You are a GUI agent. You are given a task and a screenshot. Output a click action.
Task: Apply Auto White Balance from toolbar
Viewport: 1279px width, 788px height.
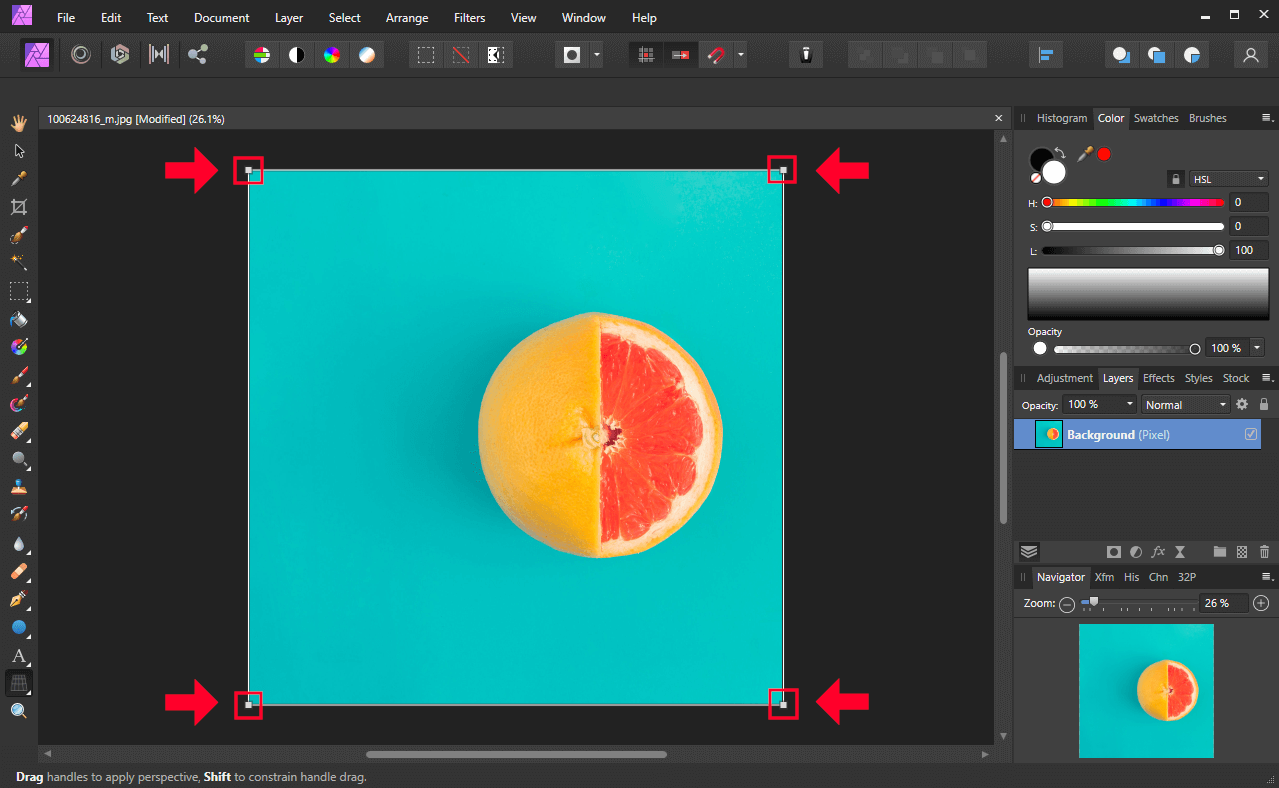pos(367,55)
